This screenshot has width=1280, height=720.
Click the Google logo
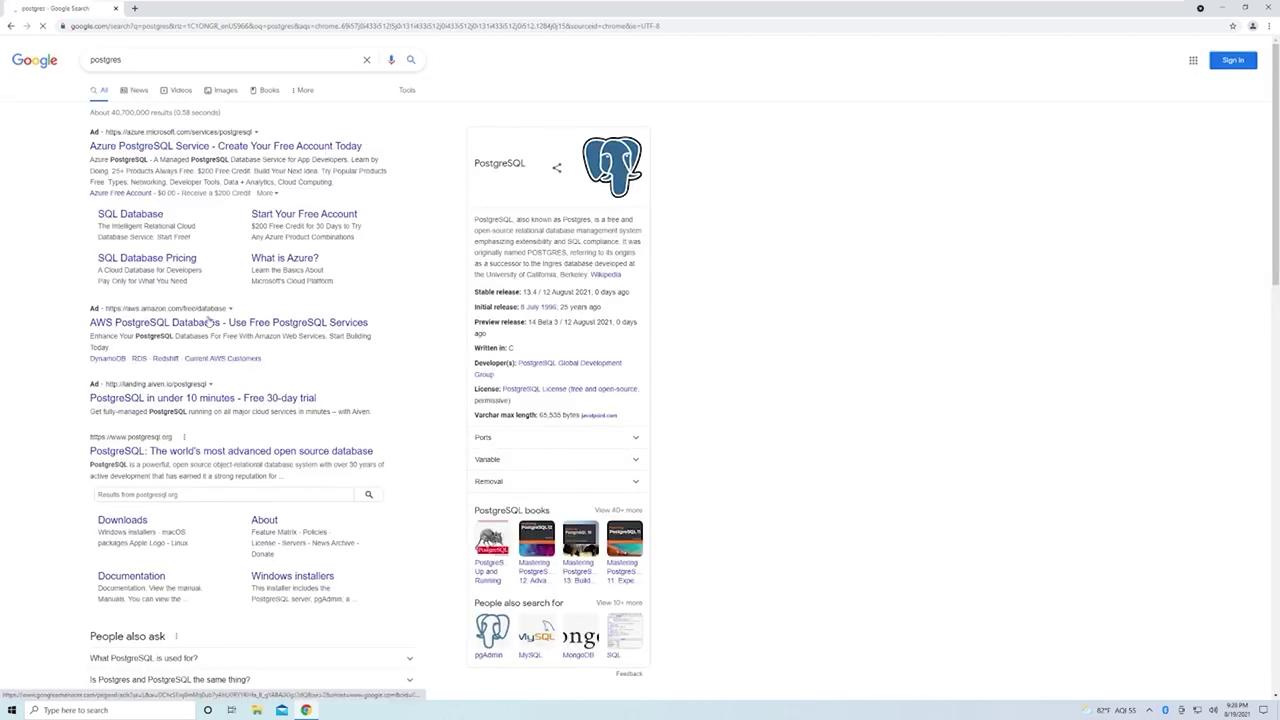35,60
